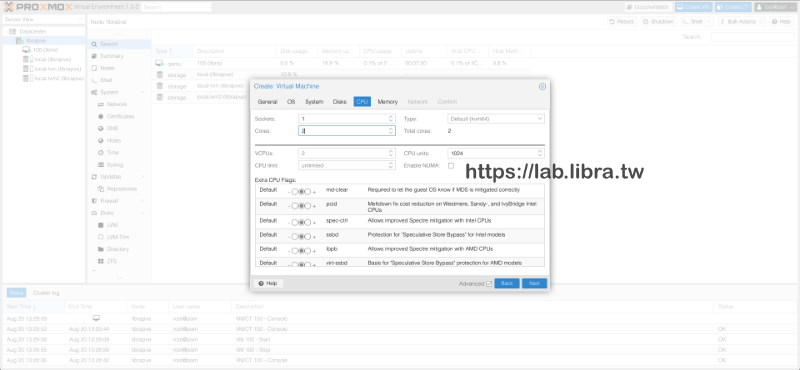
Task: Switch to the OS tab
Action: click(291, 102)
